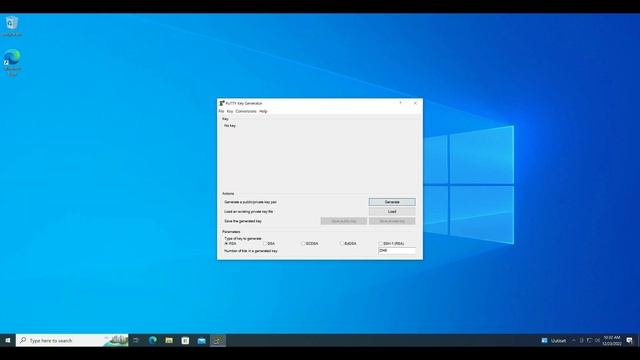
Task: Open the Recycle Bin desktop icon
Action: 12,26
